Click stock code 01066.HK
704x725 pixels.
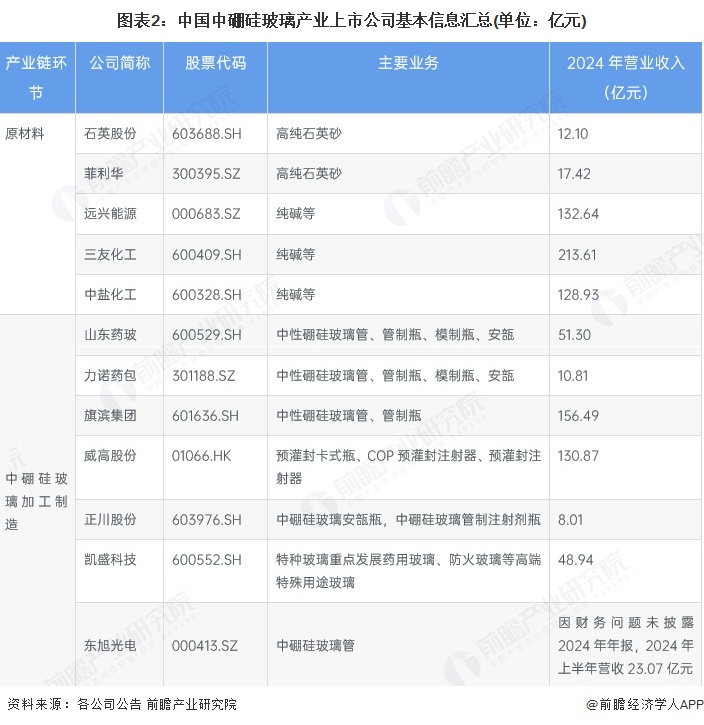tap(201, 456)
